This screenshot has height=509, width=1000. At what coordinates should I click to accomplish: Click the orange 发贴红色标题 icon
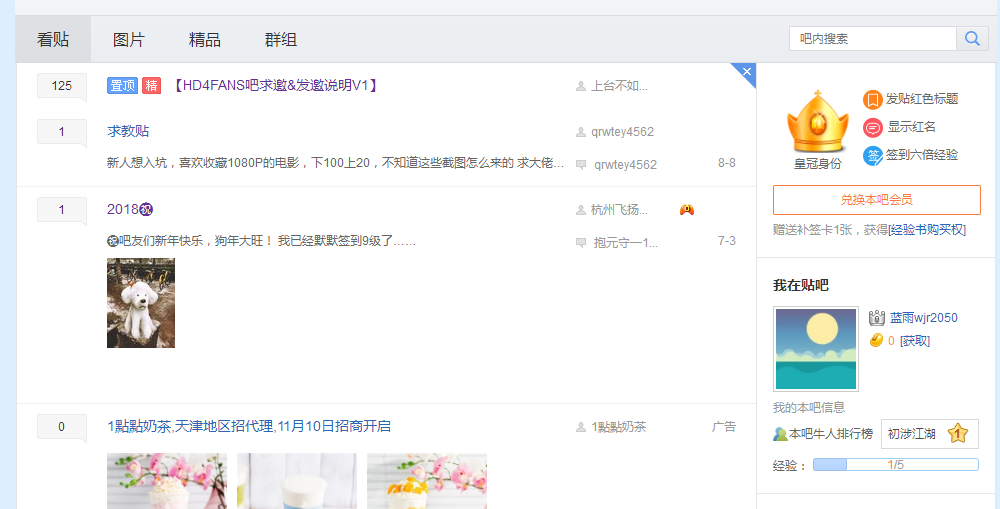[x=872, y=100]
